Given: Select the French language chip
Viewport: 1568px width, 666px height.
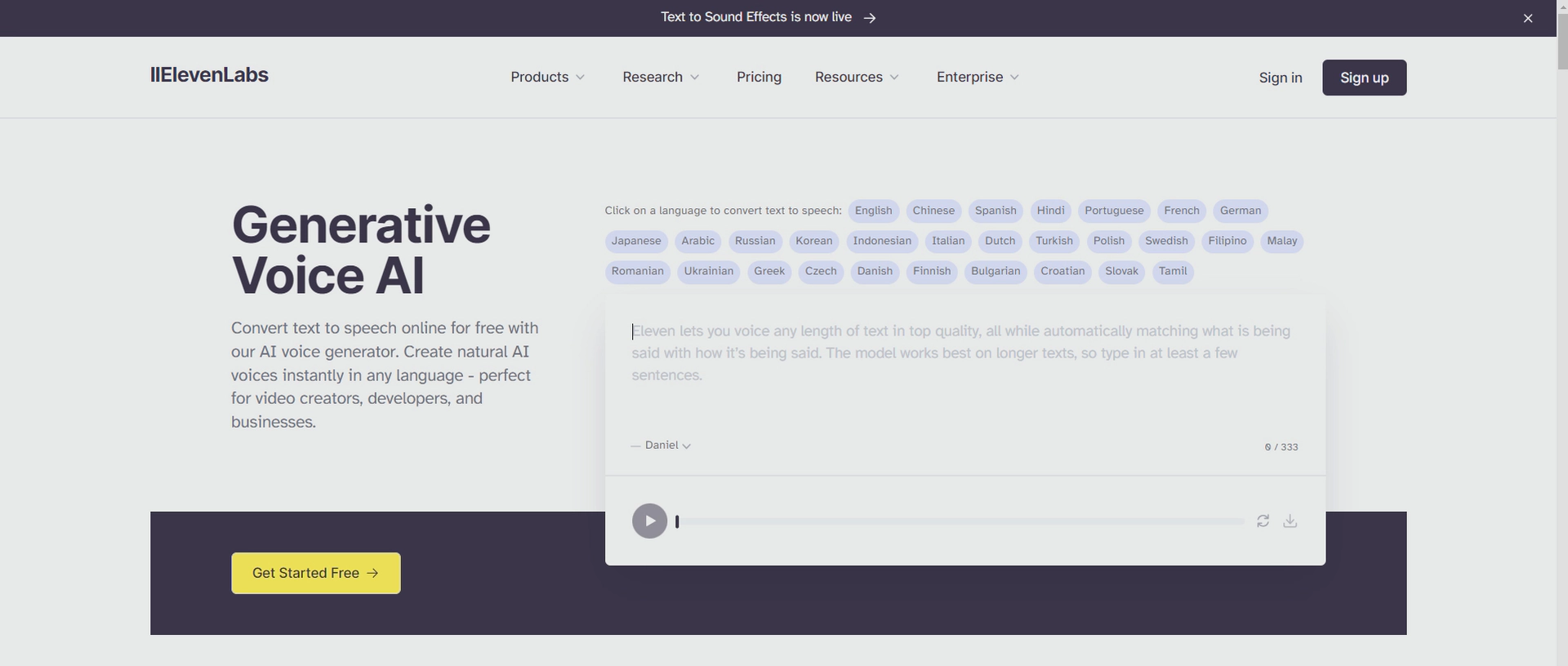Looking at the screenshot, I should coord(1182,211).
